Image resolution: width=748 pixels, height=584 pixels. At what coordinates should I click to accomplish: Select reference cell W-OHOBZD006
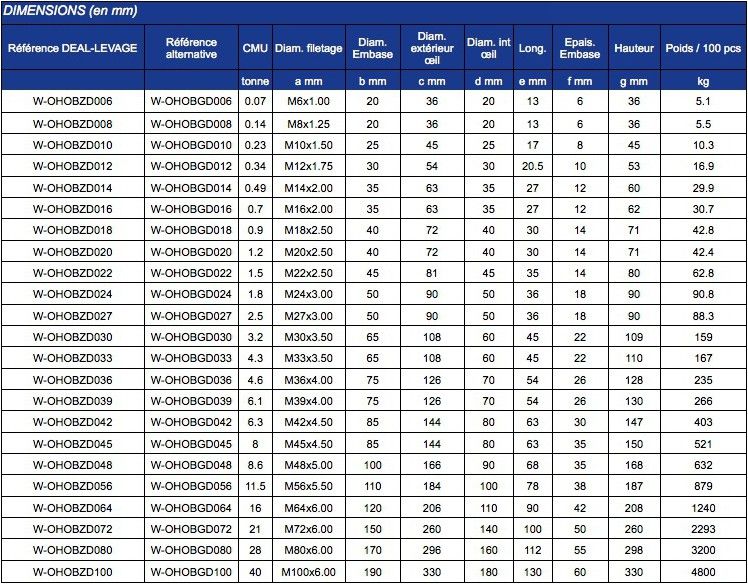click(73, 101)
